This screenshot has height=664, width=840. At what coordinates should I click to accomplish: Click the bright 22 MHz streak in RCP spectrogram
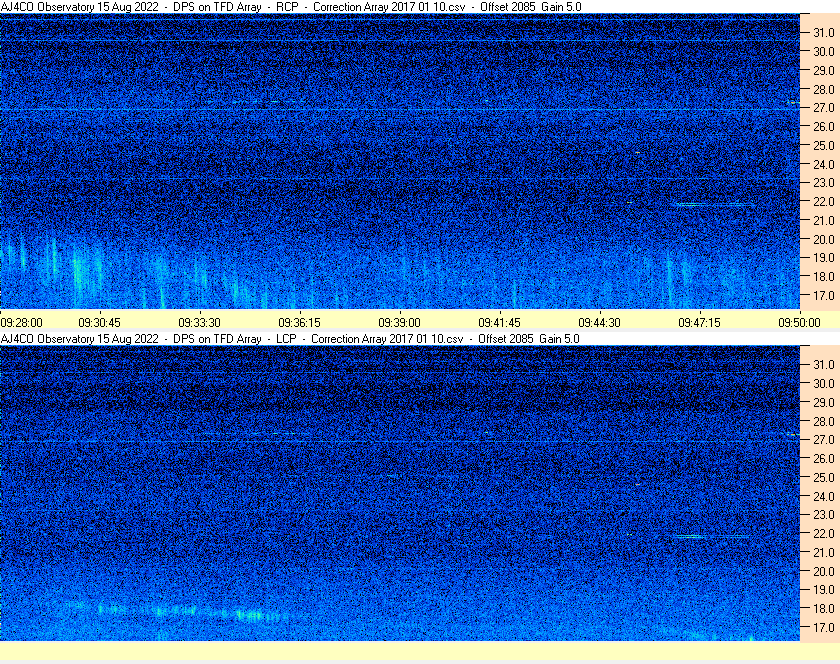(714, 204)
